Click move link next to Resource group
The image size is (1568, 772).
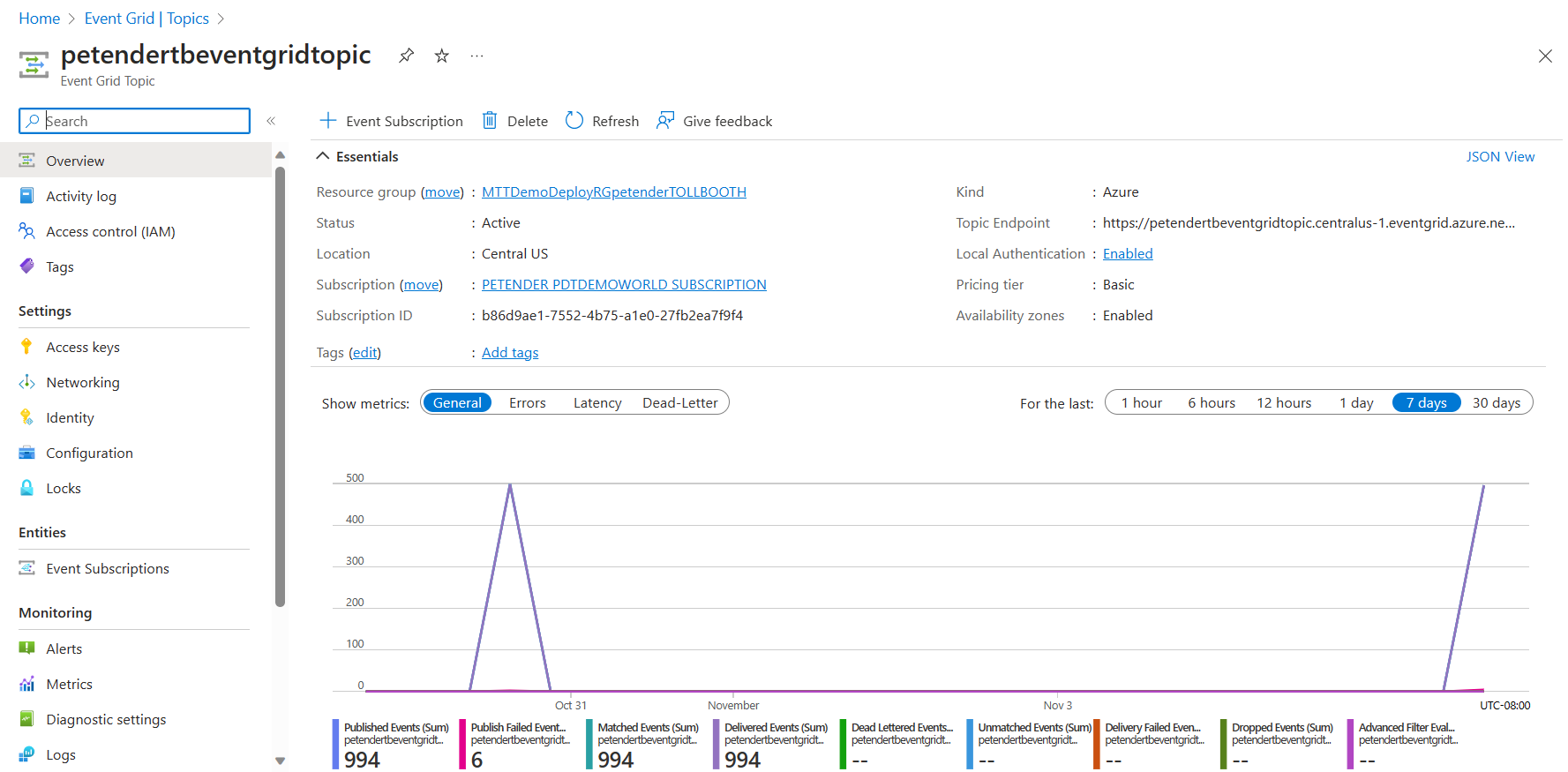point(442,191)
